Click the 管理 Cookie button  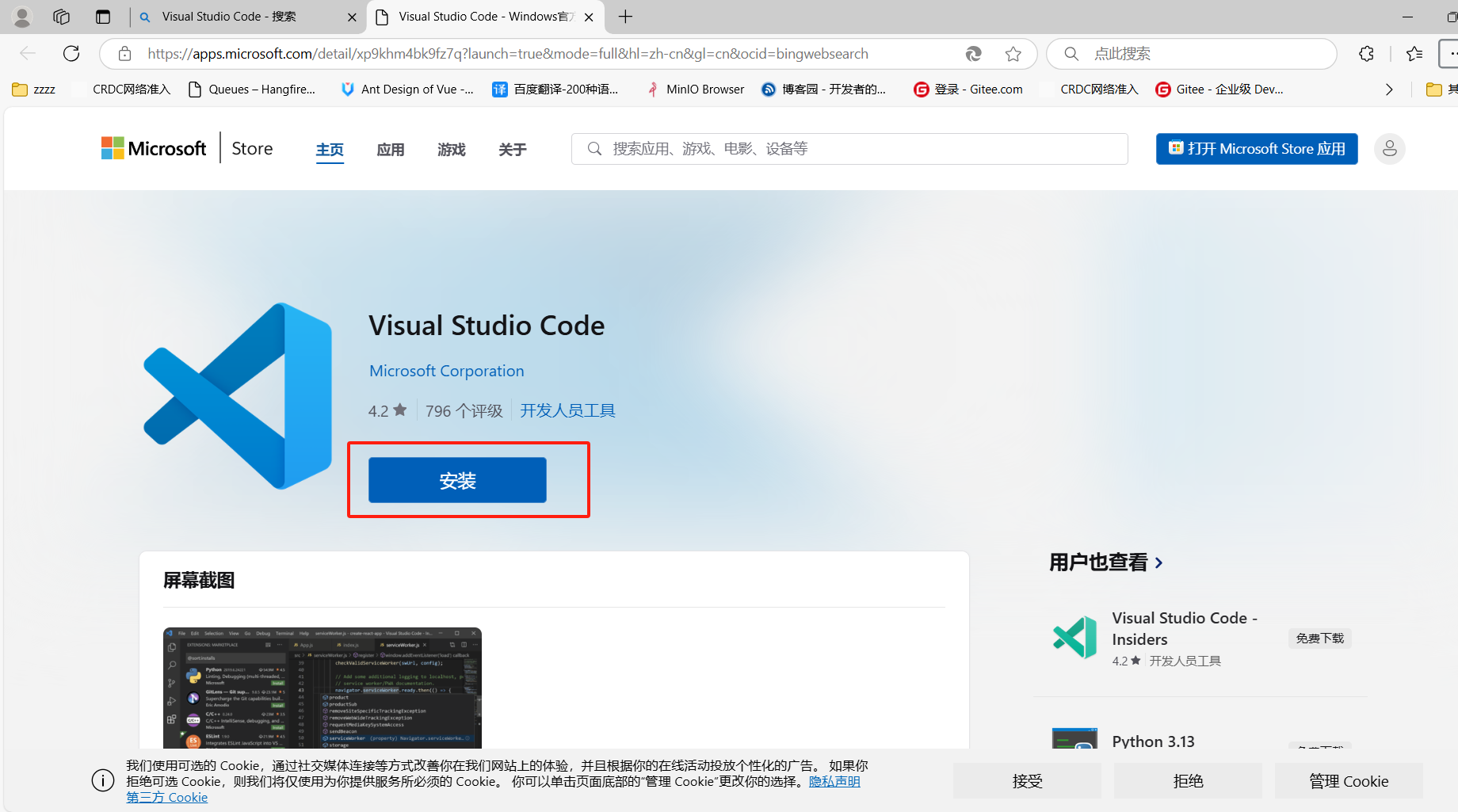1349,781
